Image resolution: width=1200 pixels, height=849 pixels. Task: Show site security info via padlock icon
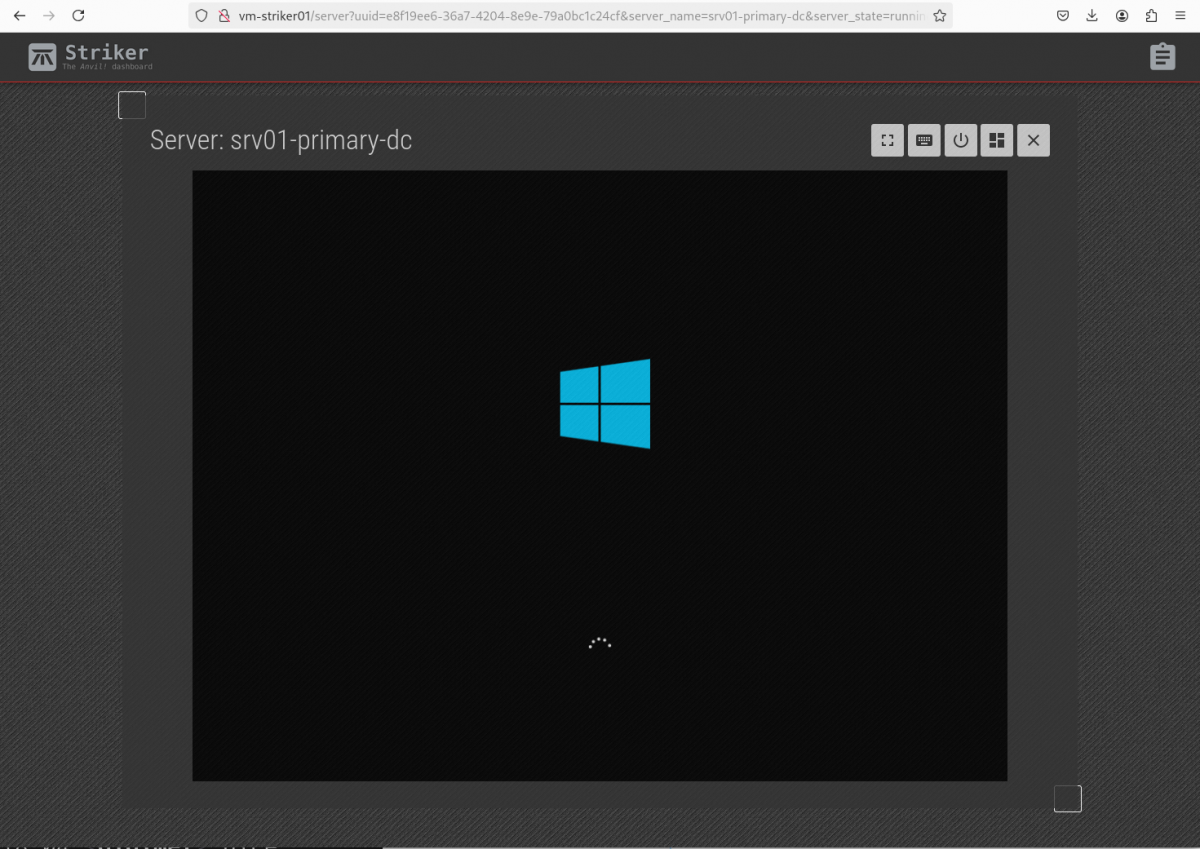(x=224, y=16)
